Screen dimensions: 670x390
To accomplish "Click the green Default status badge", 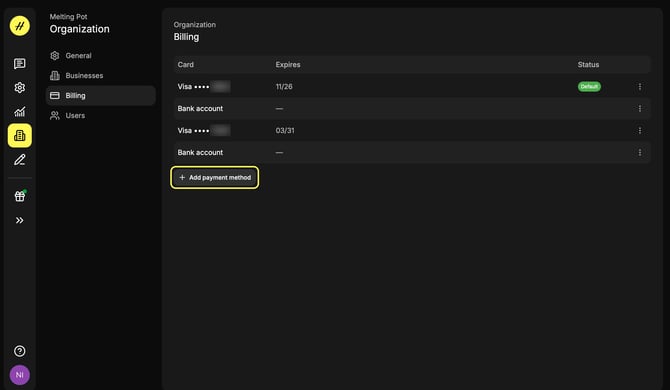I will [x=589, y=87].
